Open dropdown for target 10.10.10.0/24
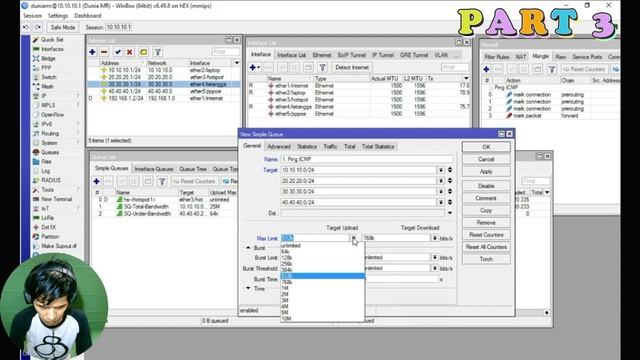 point(441,170)
